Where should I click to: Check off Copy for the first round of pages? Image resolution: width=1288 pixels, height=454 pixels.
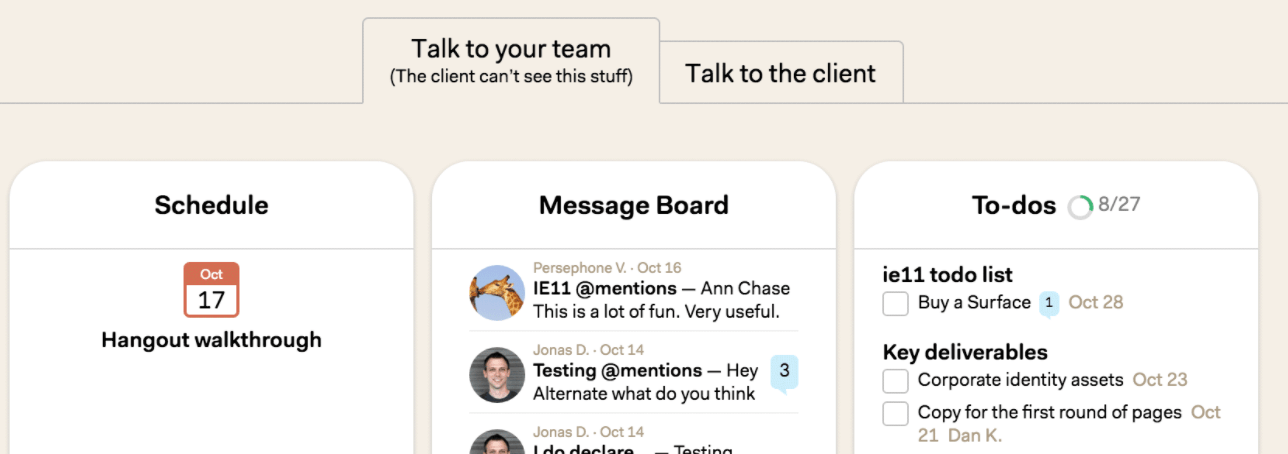[x=896, y=413]
